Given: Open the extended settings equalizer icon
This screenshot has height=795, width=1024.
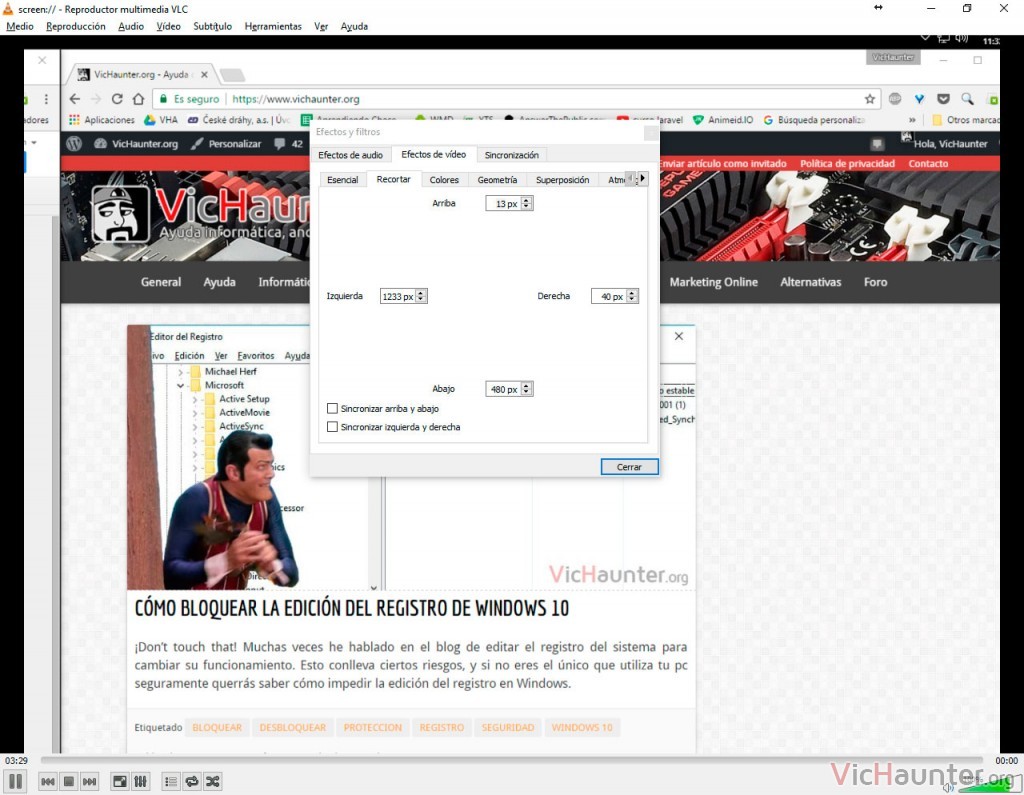Looking at the screenshot, I should (x=140, y=781).
